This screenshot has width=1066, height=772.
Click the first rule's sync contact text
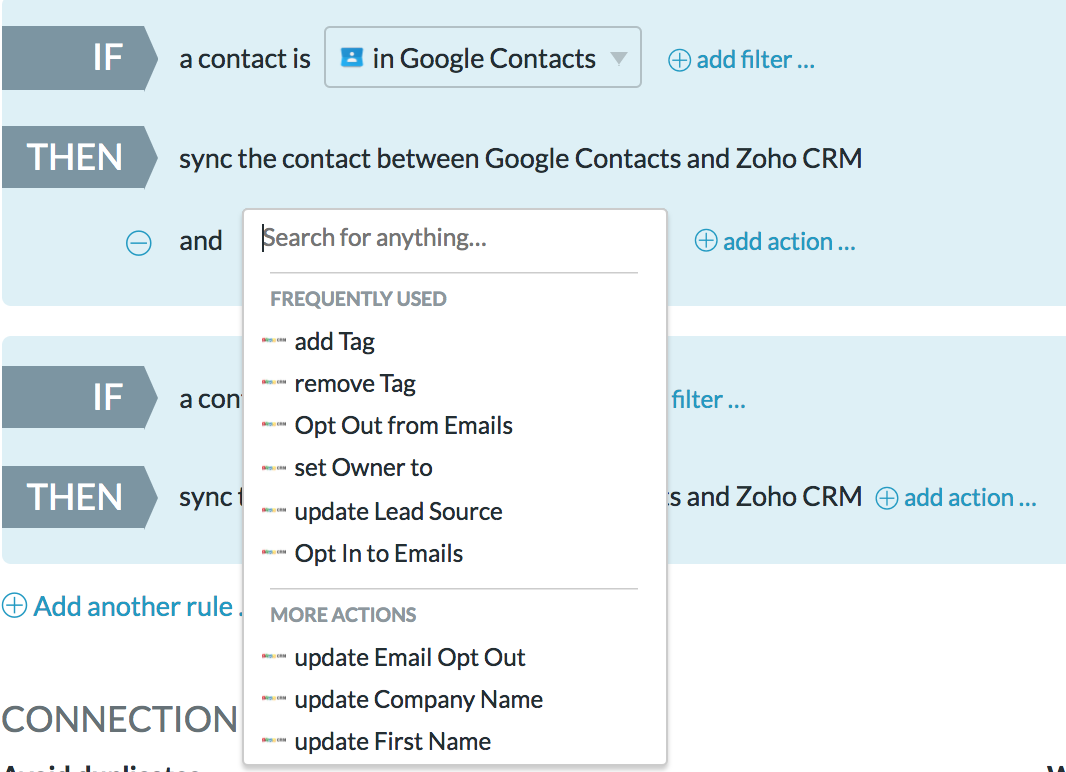[x=520, y=158]
